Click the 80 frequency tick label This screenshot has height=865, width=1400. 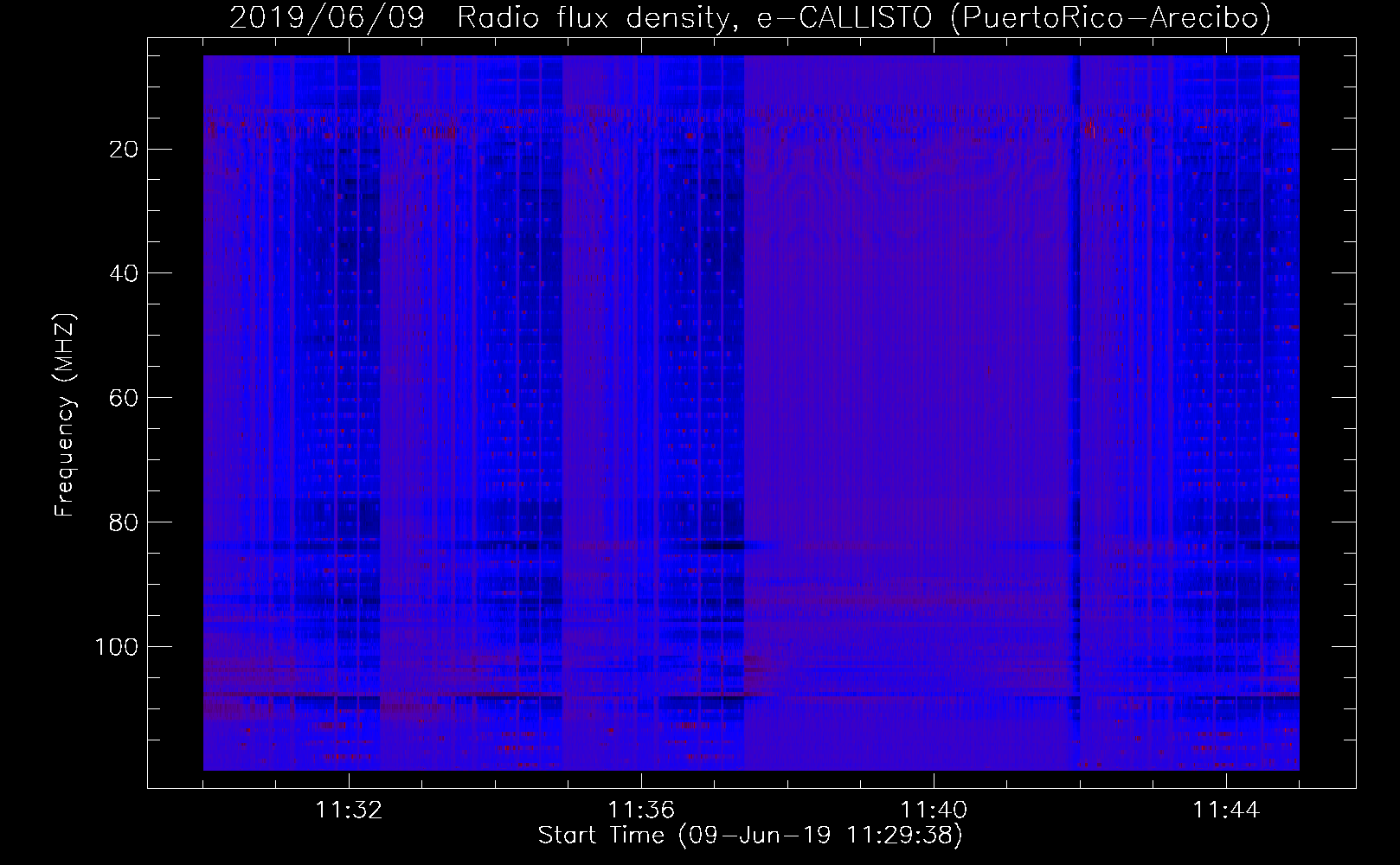point(124,523)
